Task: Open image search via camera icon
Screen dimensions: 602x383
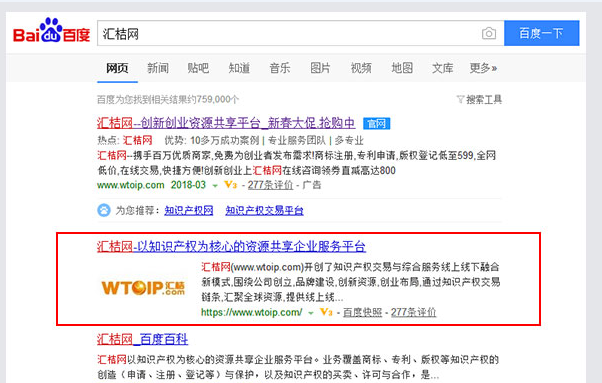Action: (488, 33)
